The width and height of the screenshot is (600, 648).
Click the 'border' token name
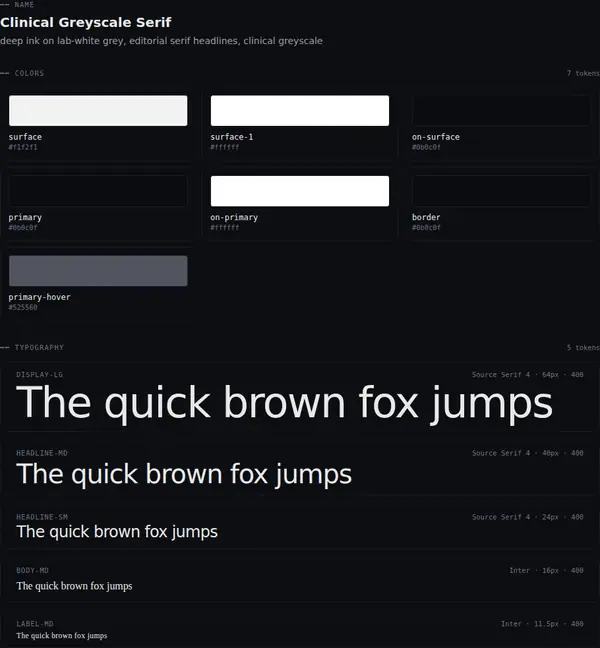click(426, 217)
